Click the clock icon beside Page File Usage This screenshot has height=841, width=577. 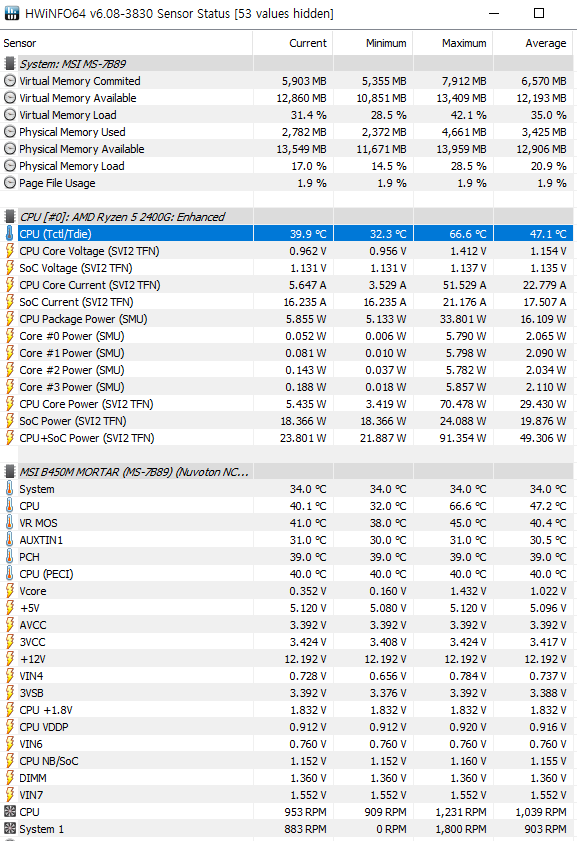click(10, 183)
